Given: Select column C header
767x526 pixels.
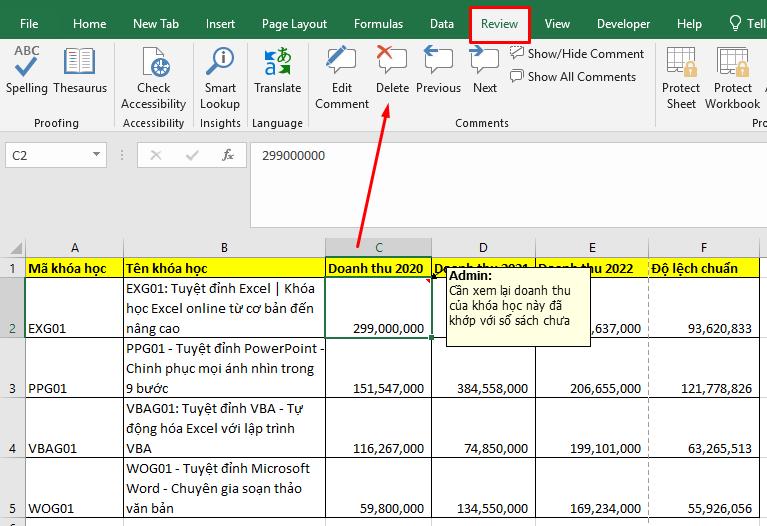Looking at the screenshot, I should 378,248.
